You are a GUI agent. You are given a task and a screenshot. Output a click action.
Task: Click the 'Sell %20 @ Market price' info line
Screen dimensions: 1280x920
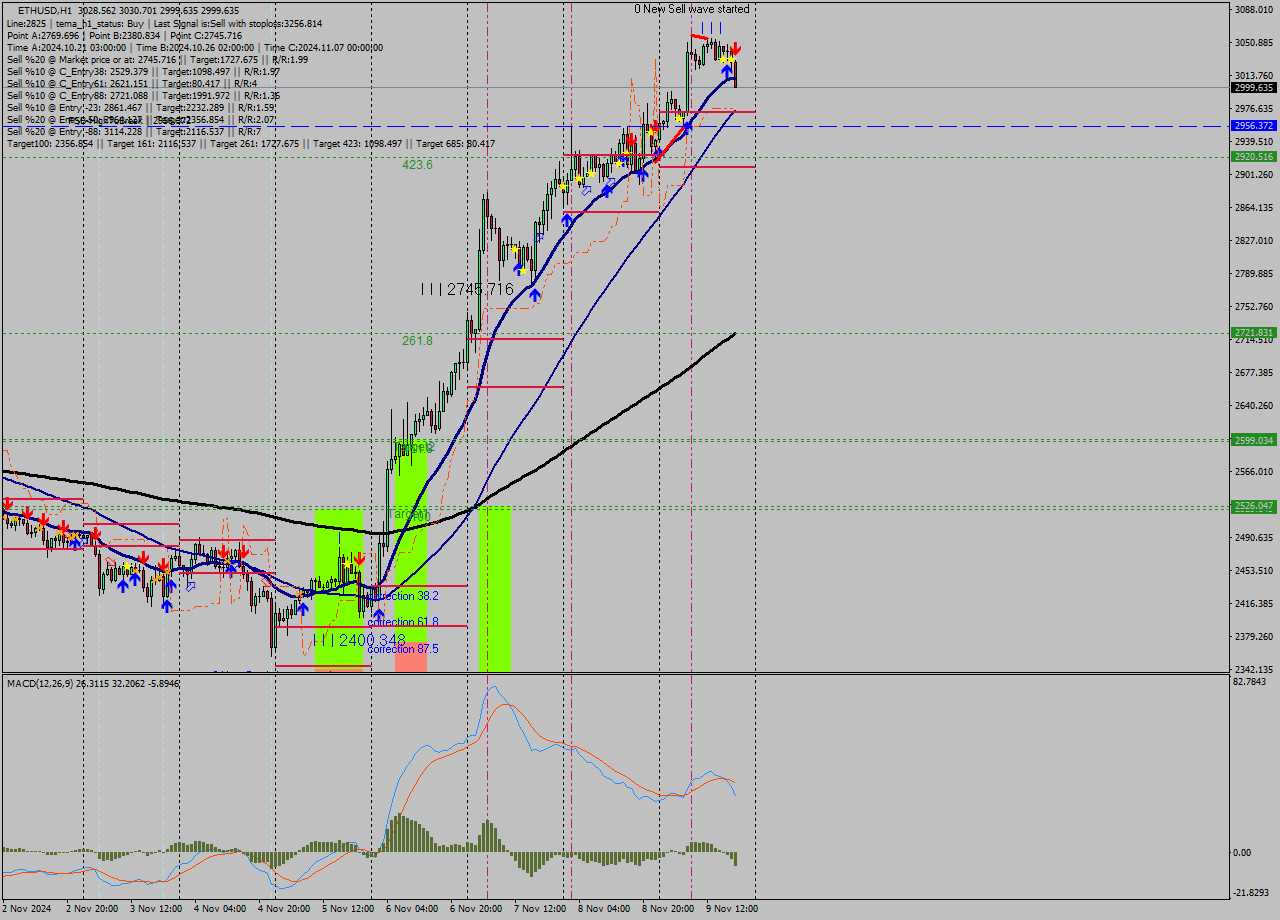(x=157, y=59)
